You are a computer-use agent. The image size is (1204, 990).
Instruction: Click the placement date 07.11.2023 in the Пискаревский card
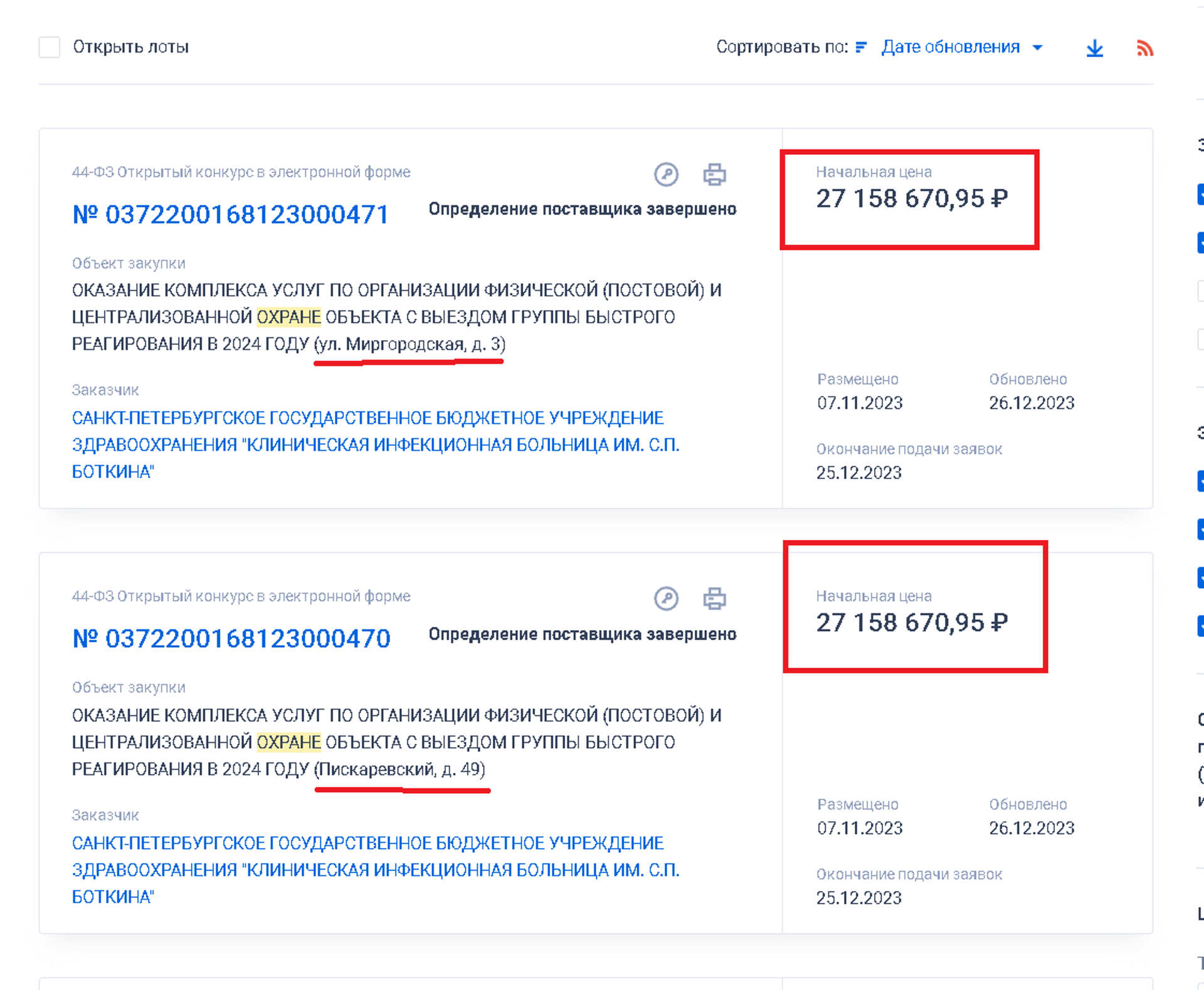point(860,828)
